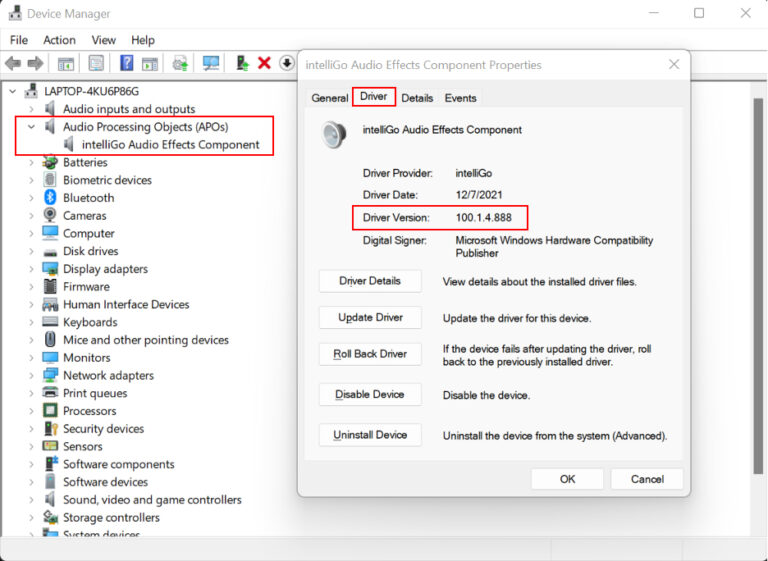Image resolution: width=768 pixels, height=561 pixels.
Task: Click the Update device driver toolbar icon
Action: [x=242, y=63]
